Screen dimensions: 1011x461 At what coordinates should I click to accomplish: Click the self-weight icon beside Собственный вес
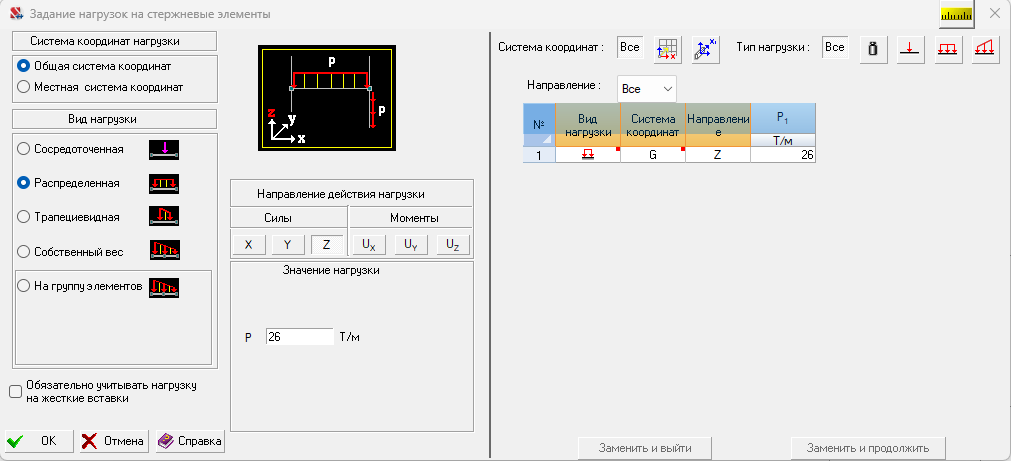[x=164, y=250]
